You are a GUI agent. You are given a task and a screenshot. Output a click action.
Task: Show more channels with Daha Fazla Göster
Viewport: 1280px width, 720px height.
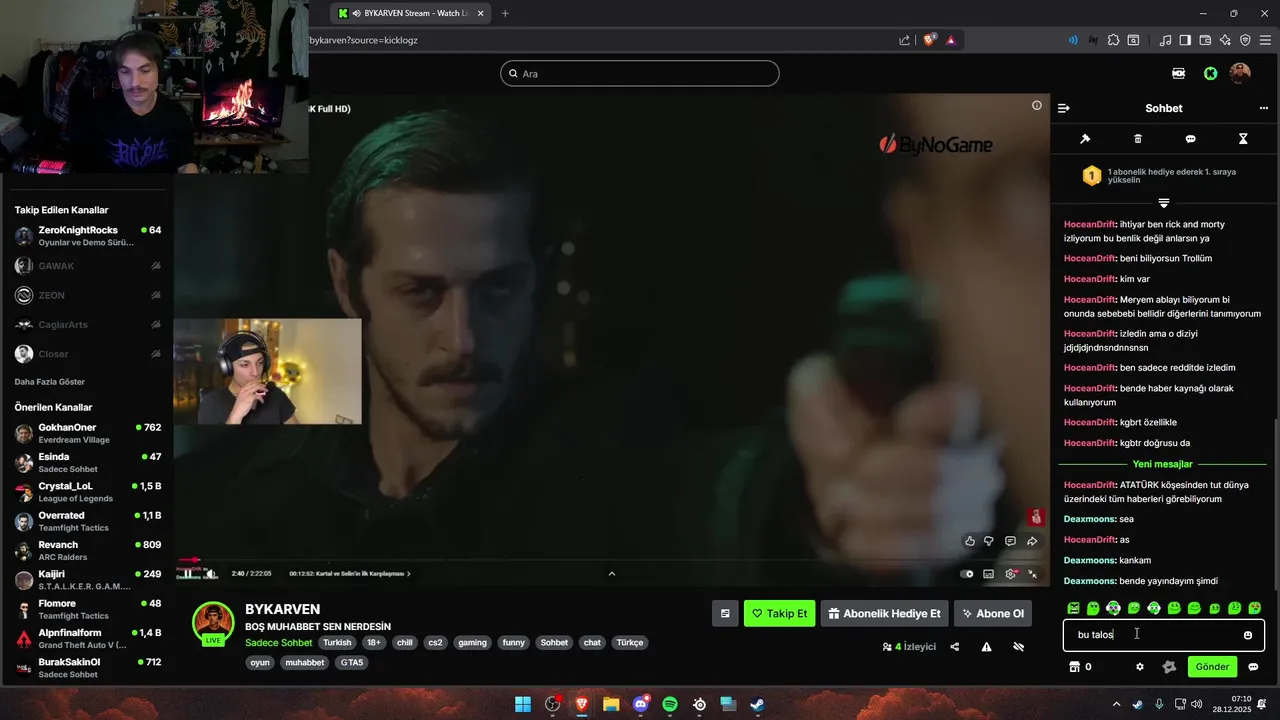50,382
